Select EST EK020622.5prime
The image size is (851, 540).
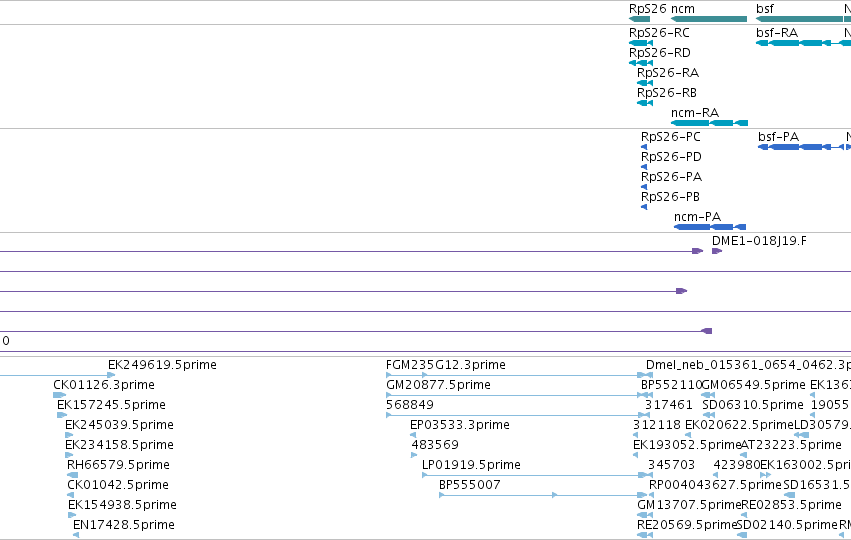click(739, 425)
